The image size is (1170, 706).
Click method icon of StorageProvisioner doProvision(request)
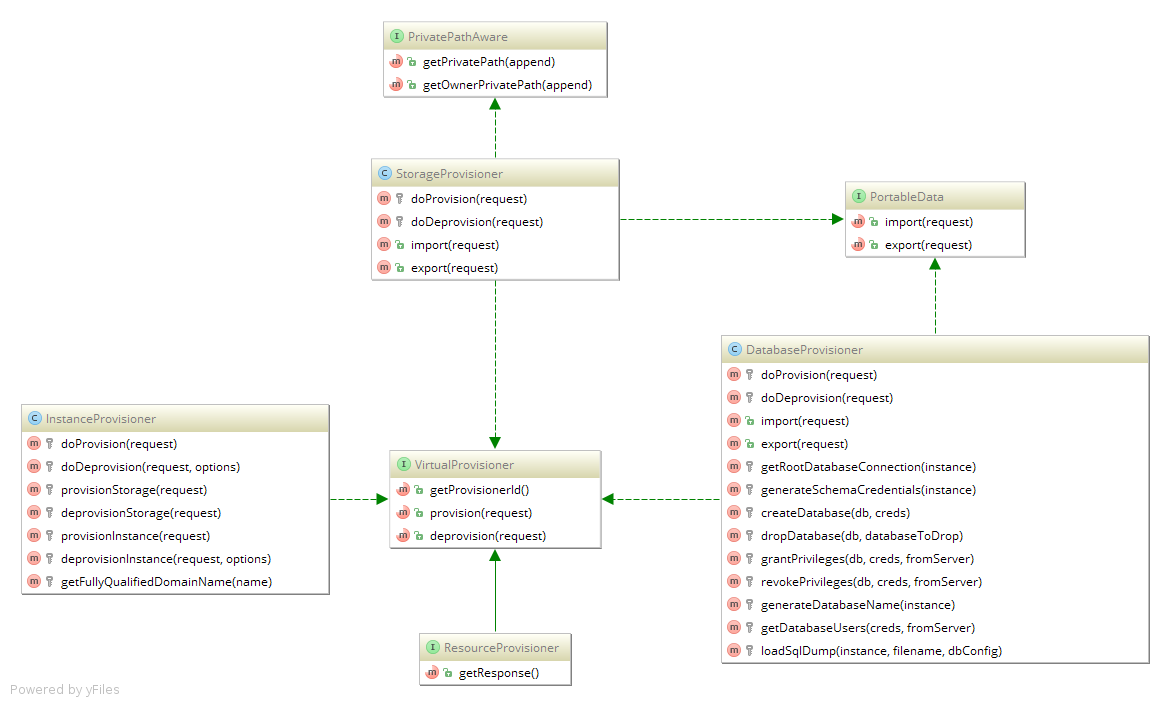click(384, 198)
